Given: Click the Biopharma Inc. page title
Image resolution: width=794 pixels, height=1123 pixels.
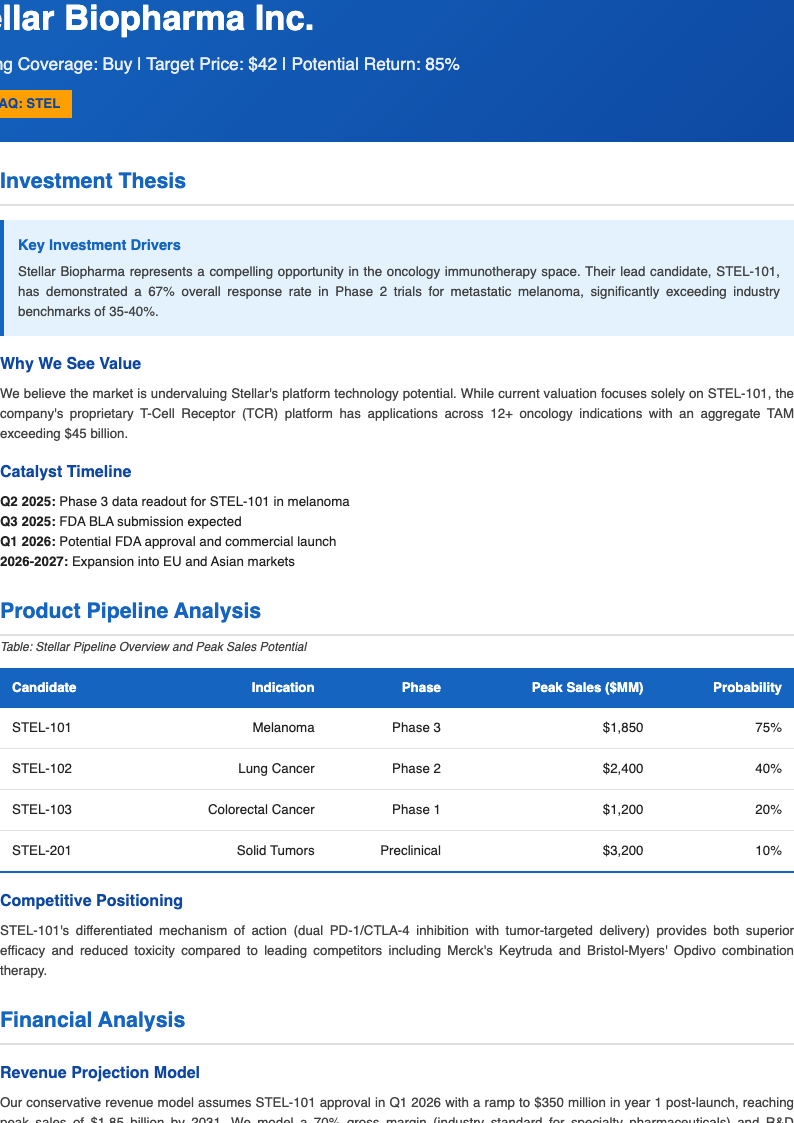Looking at the screenshot, I should (x=157, y=19).
